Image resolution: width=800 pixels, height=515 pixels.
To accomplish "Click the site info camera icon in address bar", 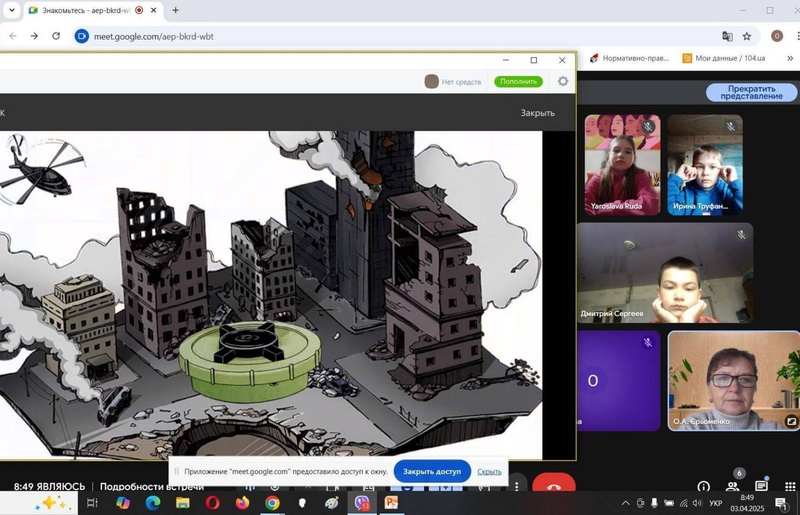I will (x=82, y=36).
